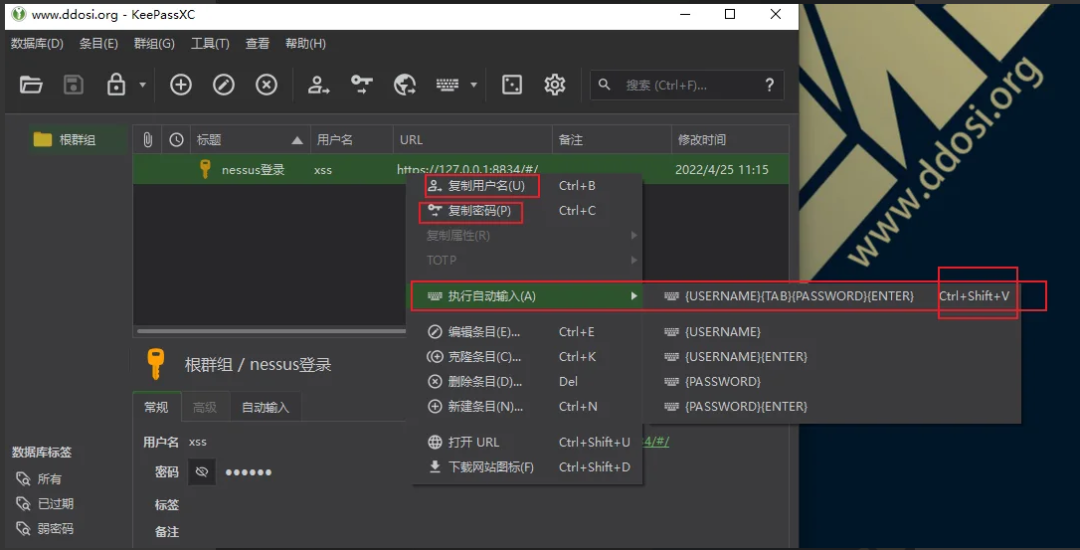Open the 条目(E) menu

click(x=99, y=44)
